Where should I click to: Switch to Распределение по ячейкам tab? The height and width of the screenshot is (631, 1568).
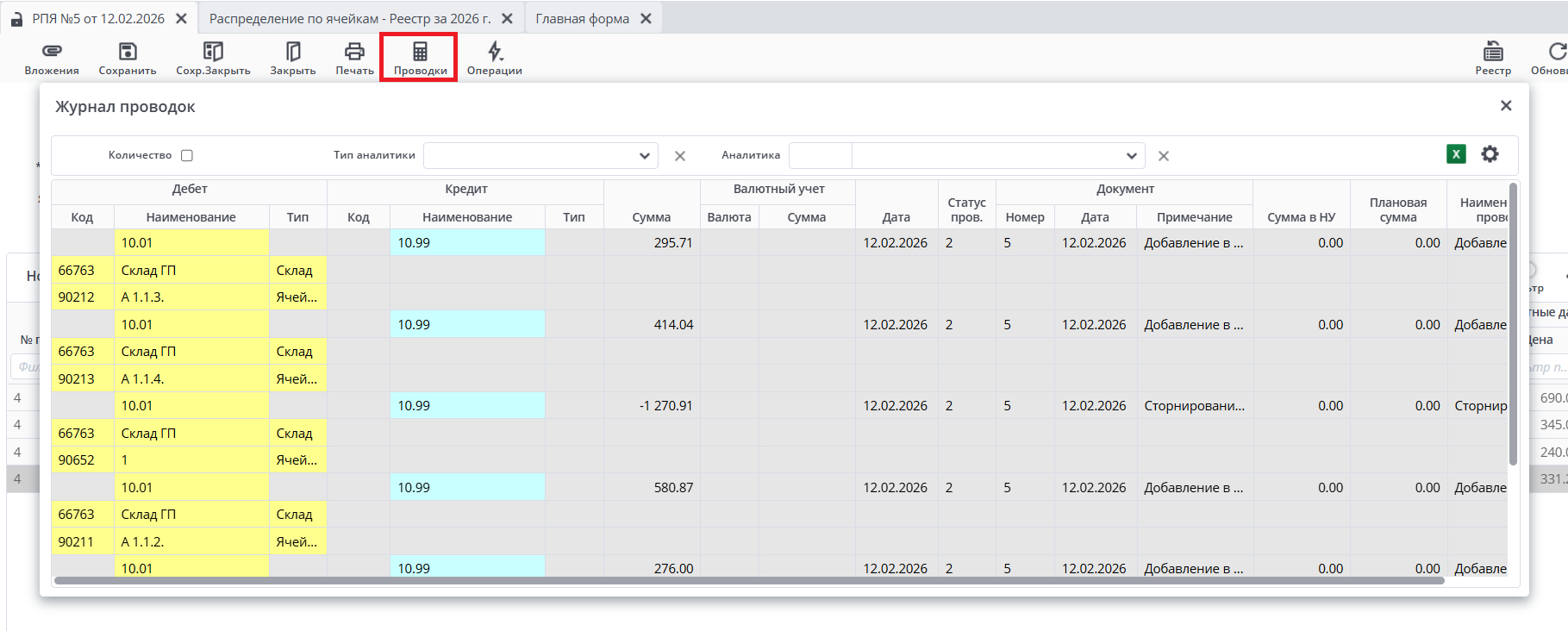[x=350, y=19]
